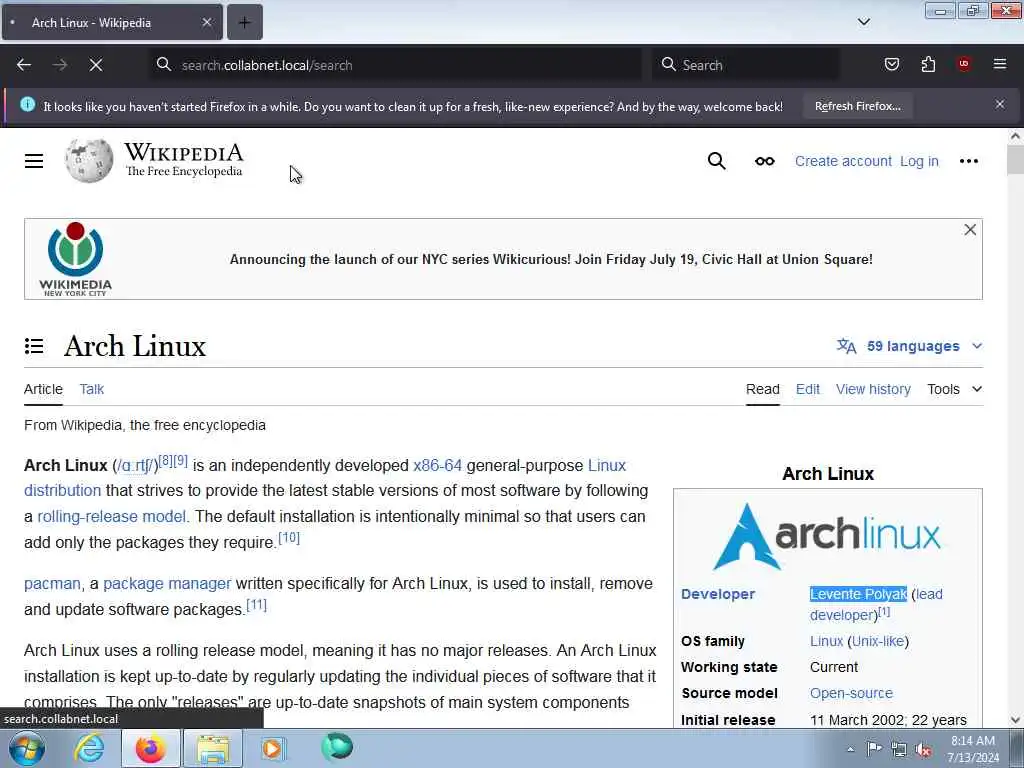The image size is (1024, 768).
Task: Open the personal tools ellipsis menu
Action: (968, 161)
